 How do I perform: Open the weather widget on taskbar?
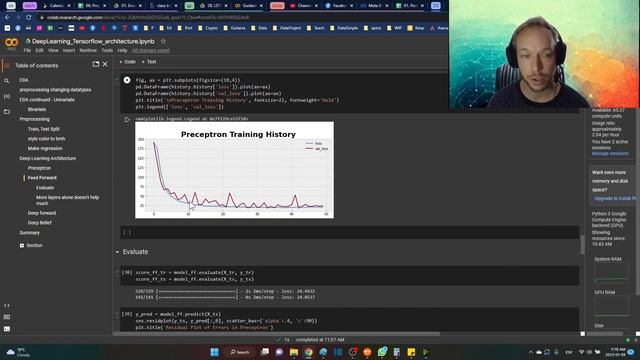tap(18, 352)
